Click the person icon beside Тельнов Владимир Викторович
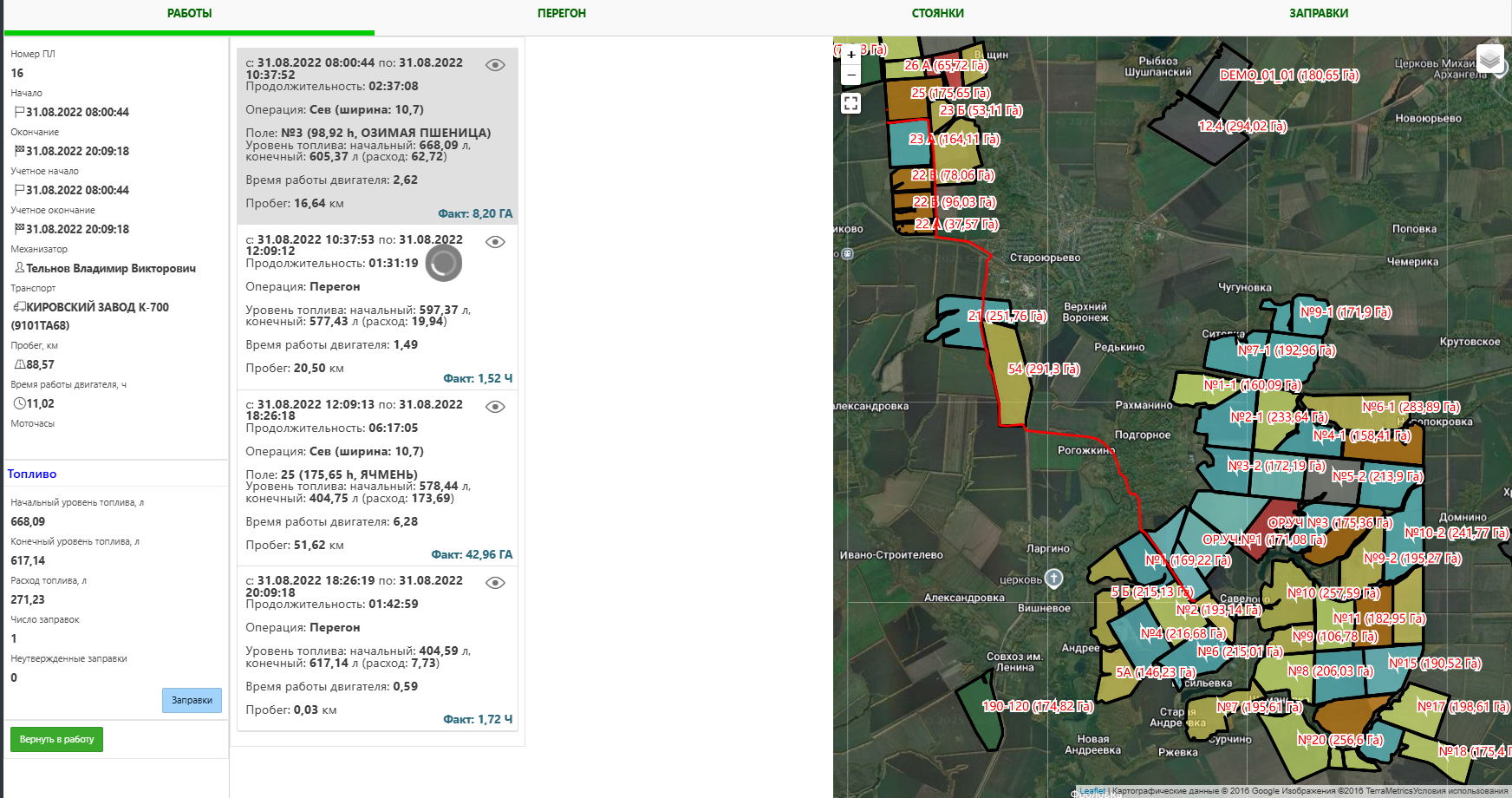This screenshot has height=798, width=1512. (19, 268)
